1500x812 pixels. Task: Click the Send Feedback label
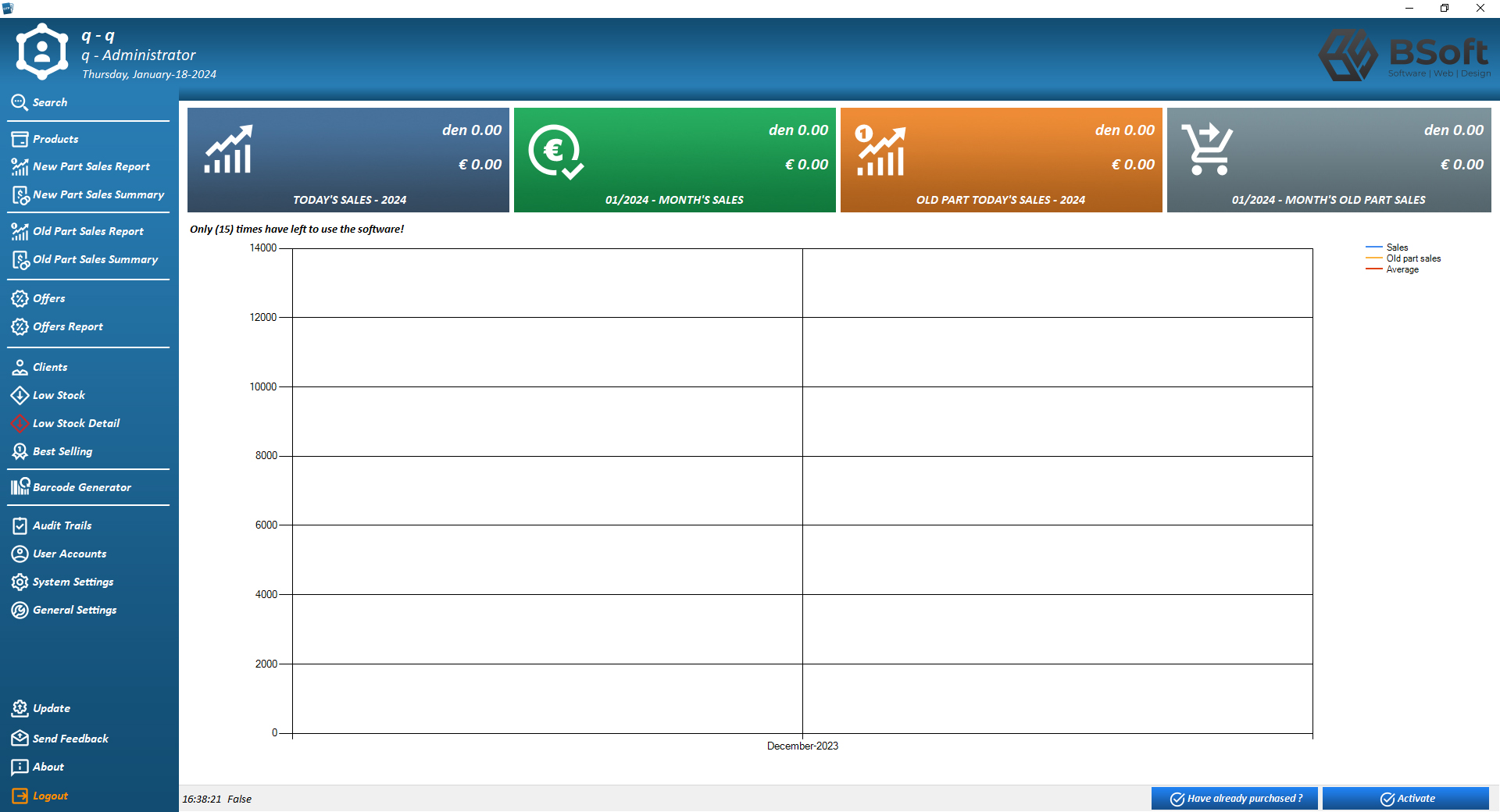(x=70, y=739)
